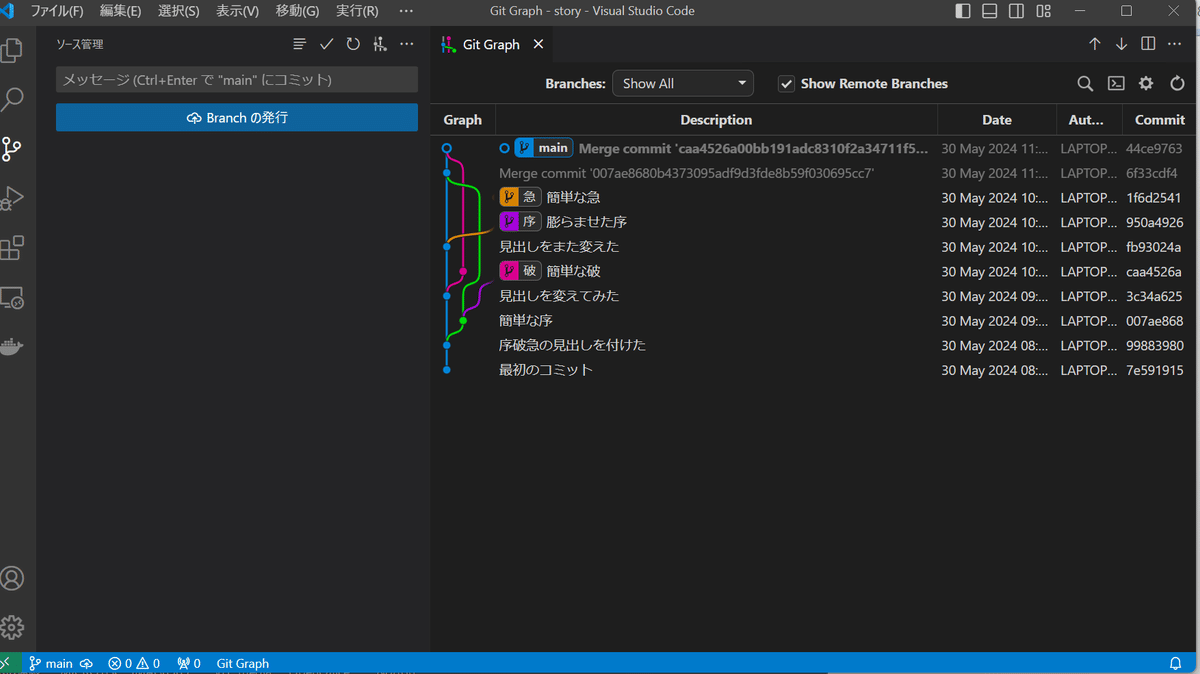Viewport: 1200px width, 674px height.
Task: Toggle the primary side bar from the title bar
Action: 963,11
